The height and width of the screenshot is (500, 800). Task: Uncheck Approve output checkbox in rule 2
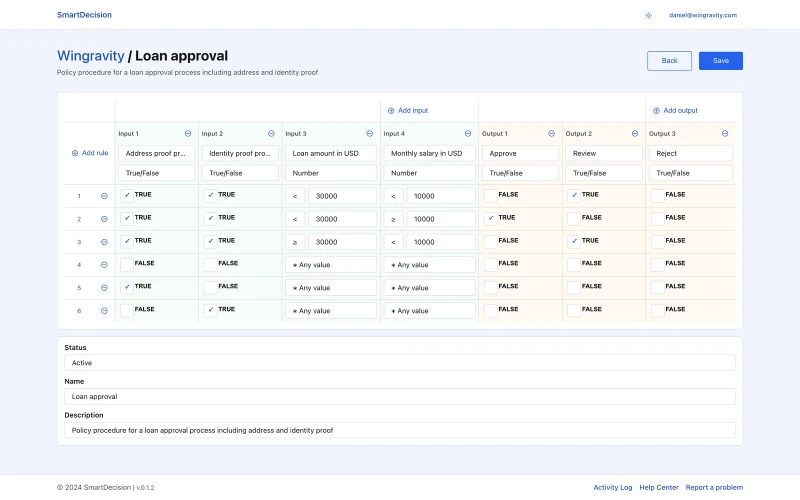click(490, 218)
